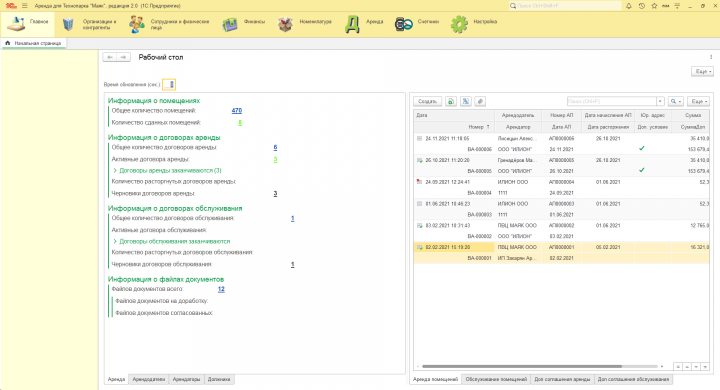Image resolution: width=720 pixels, height=390 pixels.
Task: Click the row icon of 02.02.2021 entry
Action: (419, 247)
